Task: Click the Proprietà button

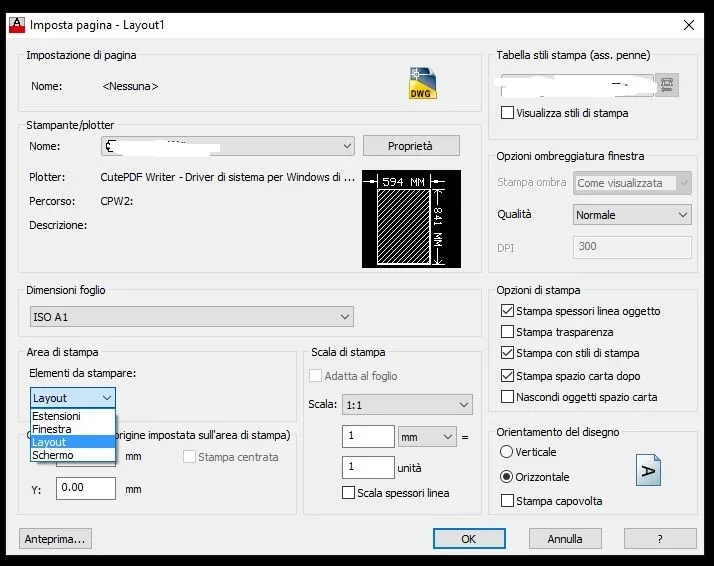Action: coord(411,146)
